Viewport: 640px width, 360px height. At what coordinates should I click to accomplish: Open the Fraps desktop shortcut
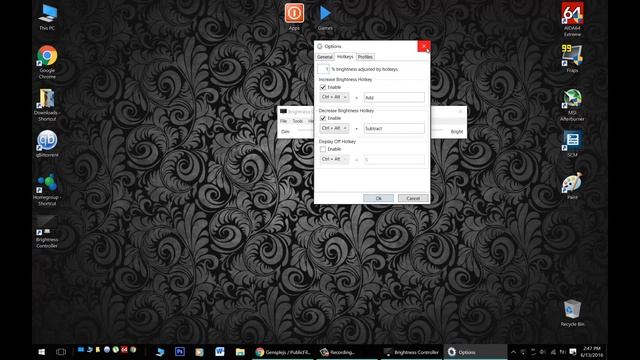(572, 58)
